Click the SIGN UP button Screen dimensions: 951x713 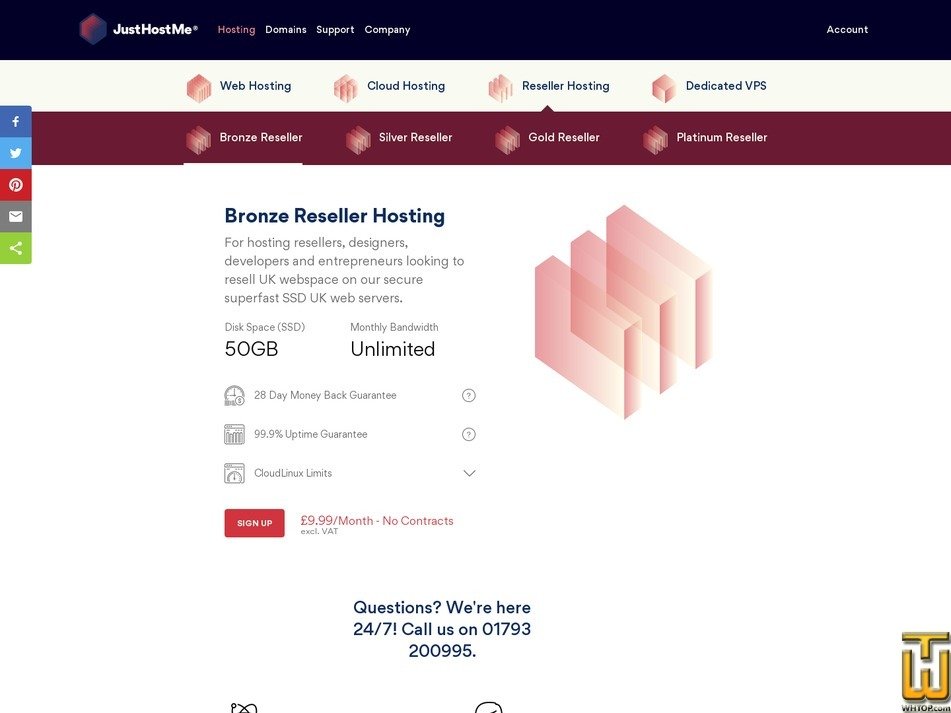pos(255,522)
